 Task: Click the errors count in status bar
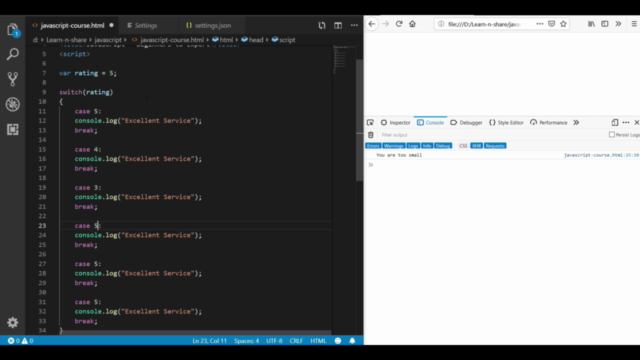(x=14, y=341)
